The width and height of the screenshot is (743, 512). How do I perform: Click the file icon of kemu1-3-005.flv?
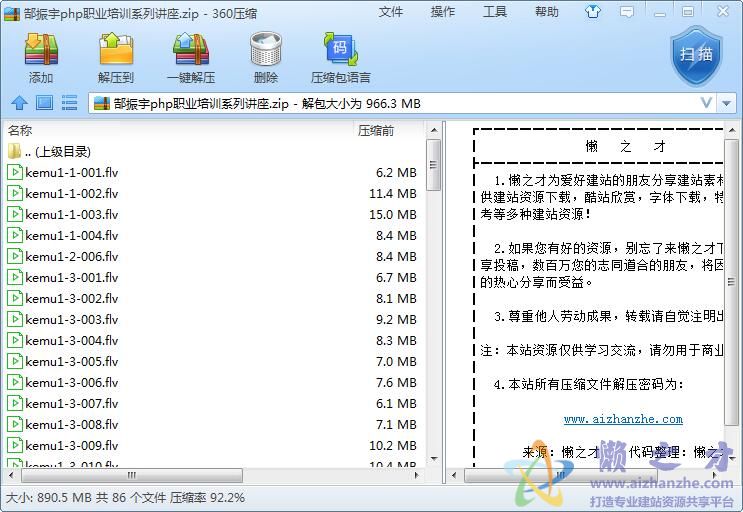(x=15, y=361)
